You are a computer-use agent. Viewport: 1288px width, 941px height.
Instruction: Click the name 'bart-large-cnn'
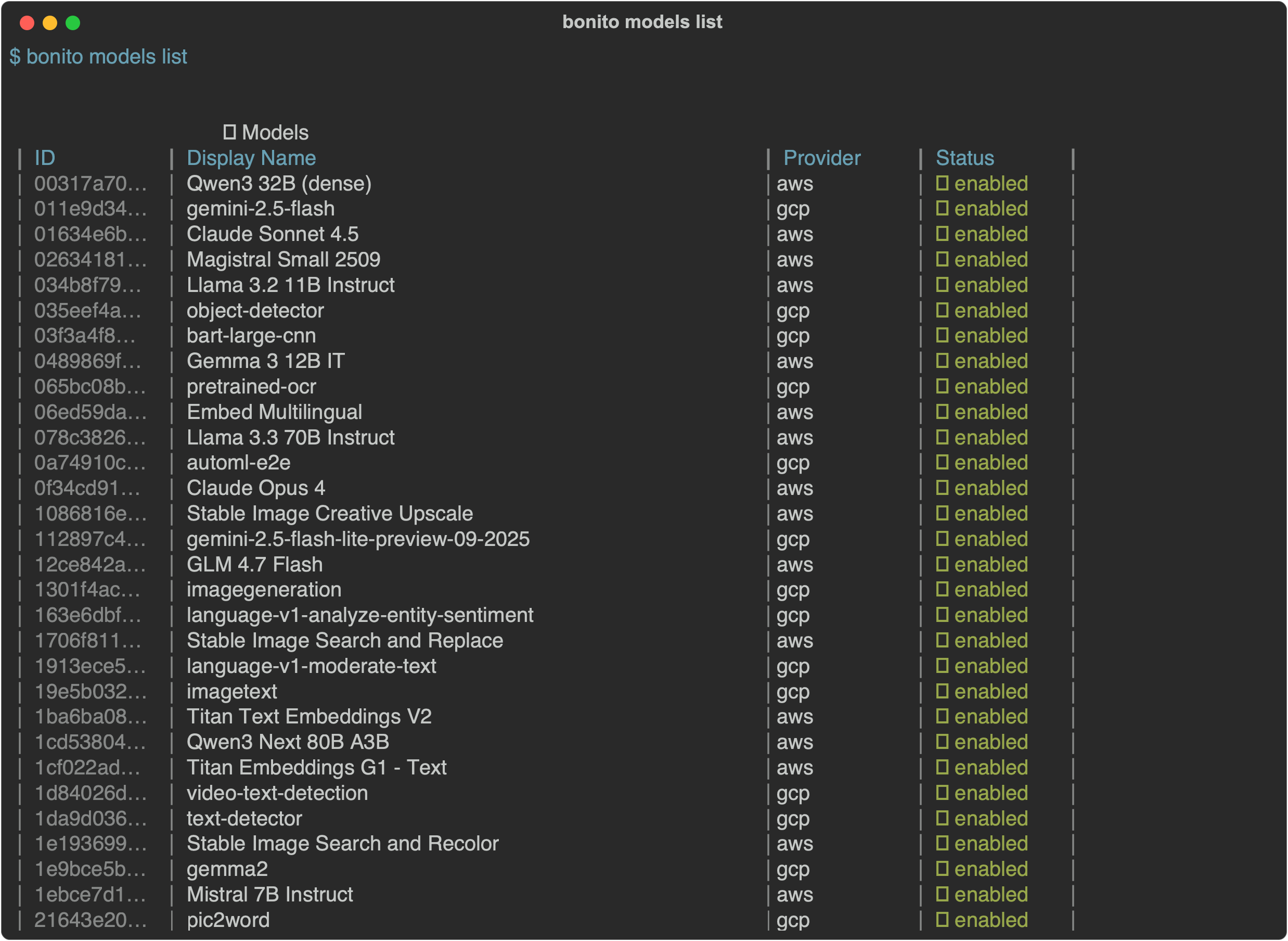(x=251, y=336)
